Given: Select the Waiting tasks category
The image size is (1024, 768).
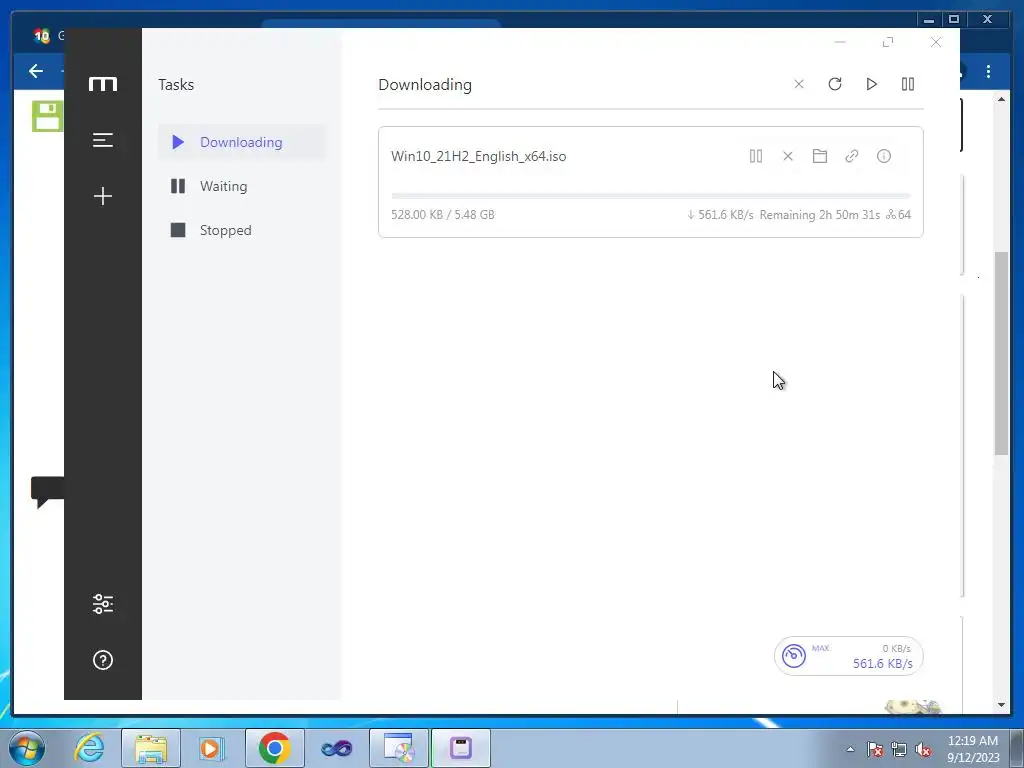Looking at the screenshot, I should point(242,186).
